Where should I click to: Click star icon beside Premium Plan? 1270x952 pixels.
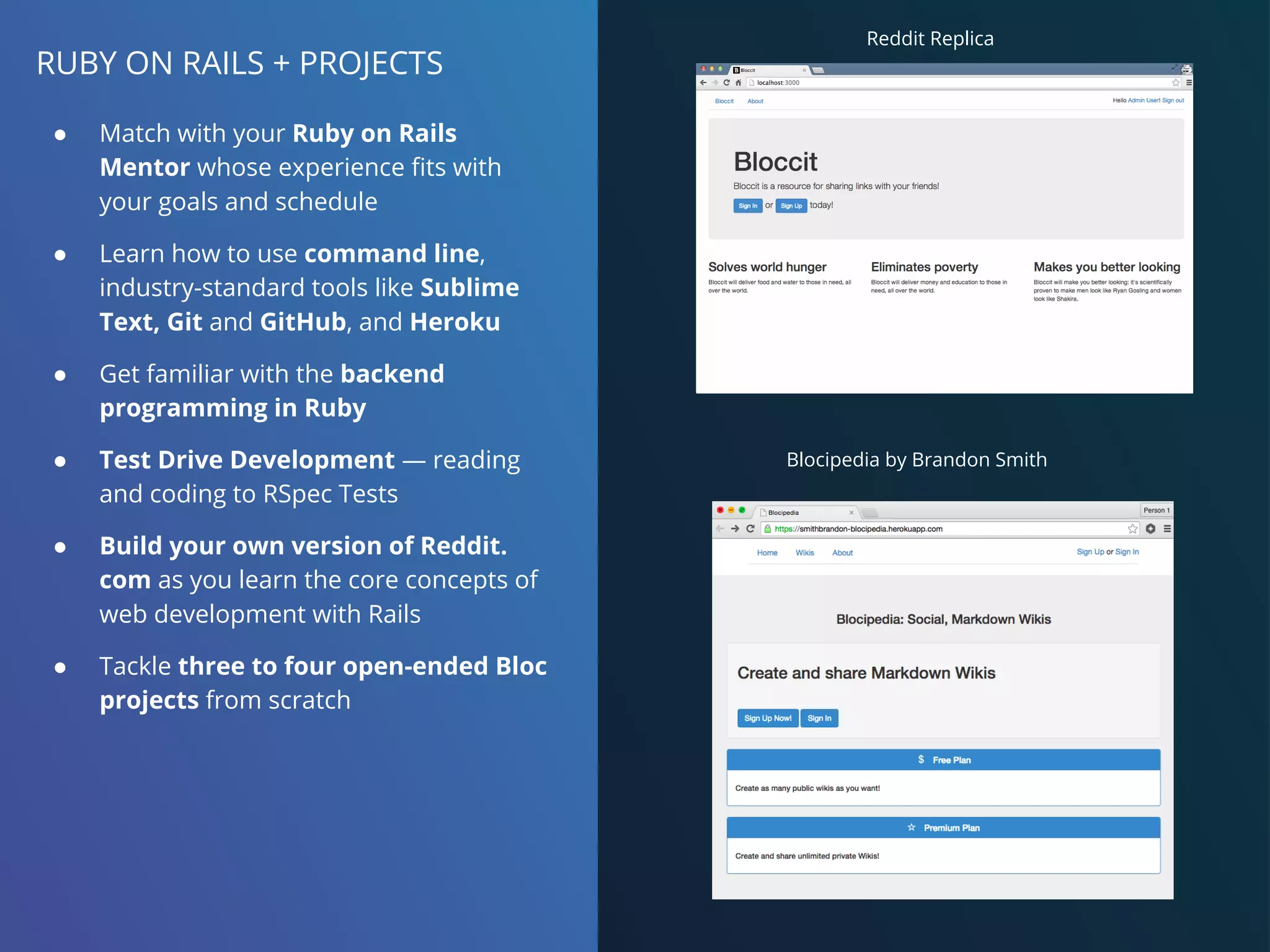click(912, 827)
